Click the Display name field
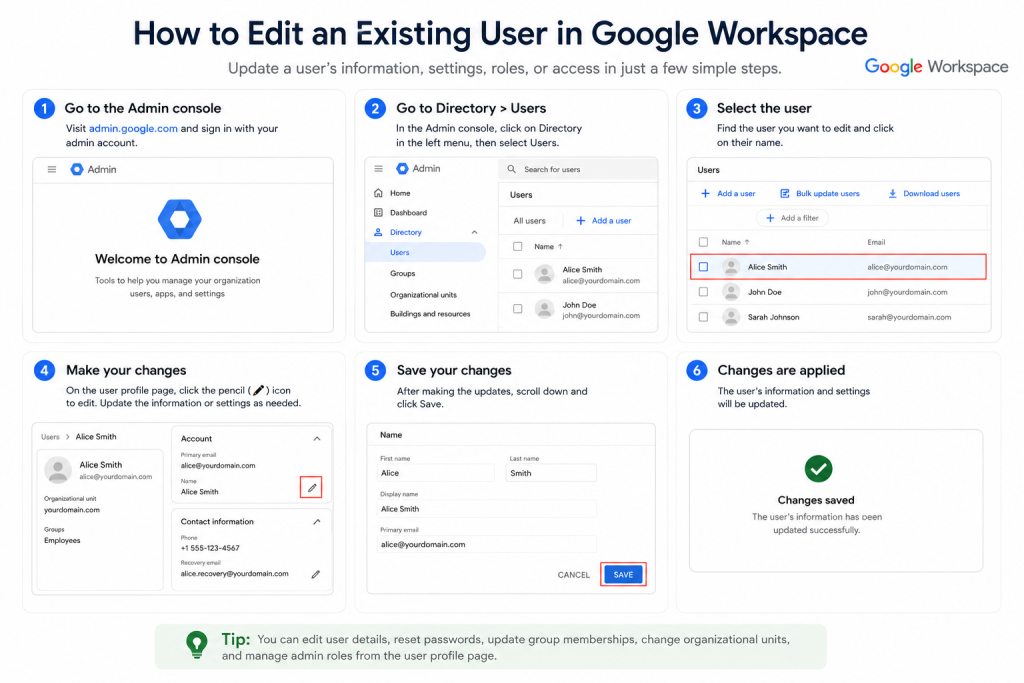This screenshot has width=1024, height=683. [487, 509]
